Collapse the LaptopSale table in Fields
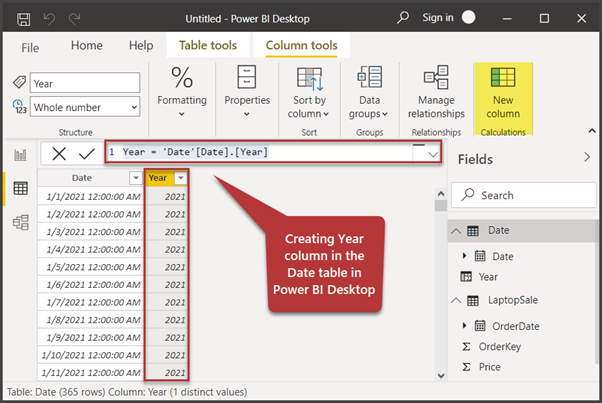Viewport: 602px width, 403px height. (456, 301)
